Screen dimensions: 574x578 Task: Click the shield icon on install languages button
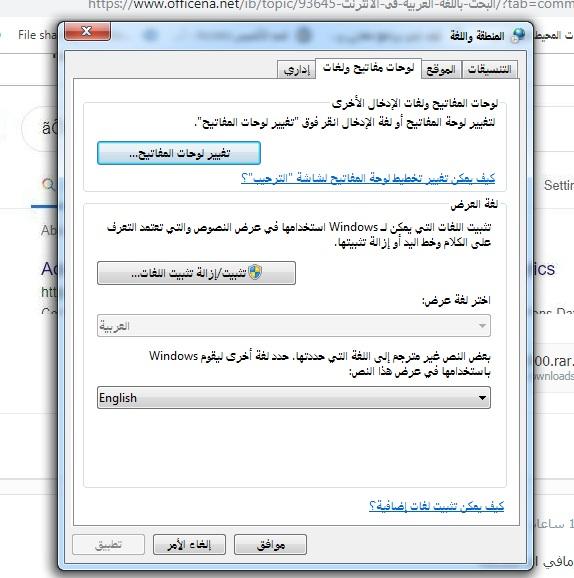255,272
